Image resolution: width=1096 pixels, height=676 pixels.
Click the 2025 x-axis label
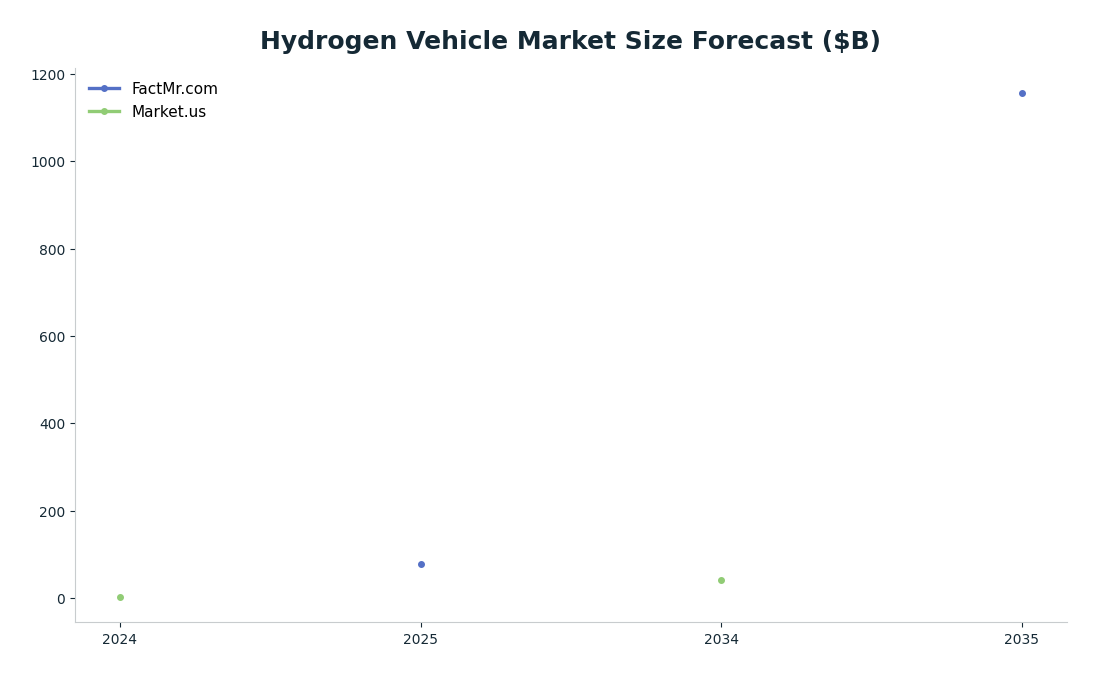(421, 640)
